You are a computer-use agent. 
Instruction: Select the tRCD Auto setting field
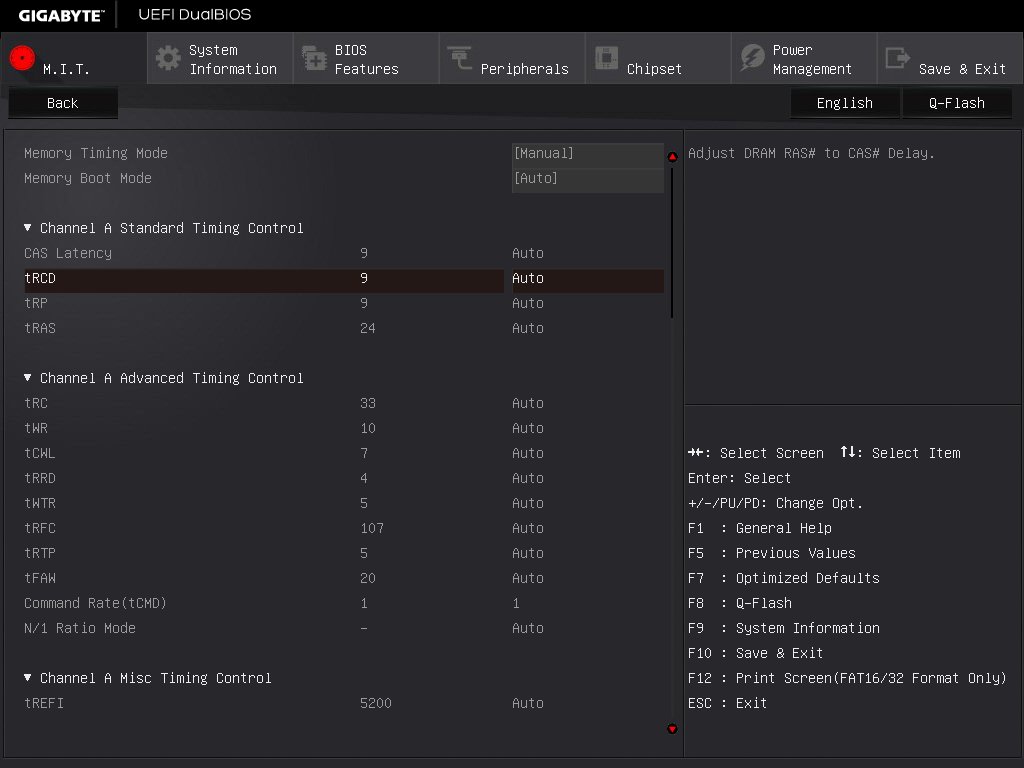[587, 278]
